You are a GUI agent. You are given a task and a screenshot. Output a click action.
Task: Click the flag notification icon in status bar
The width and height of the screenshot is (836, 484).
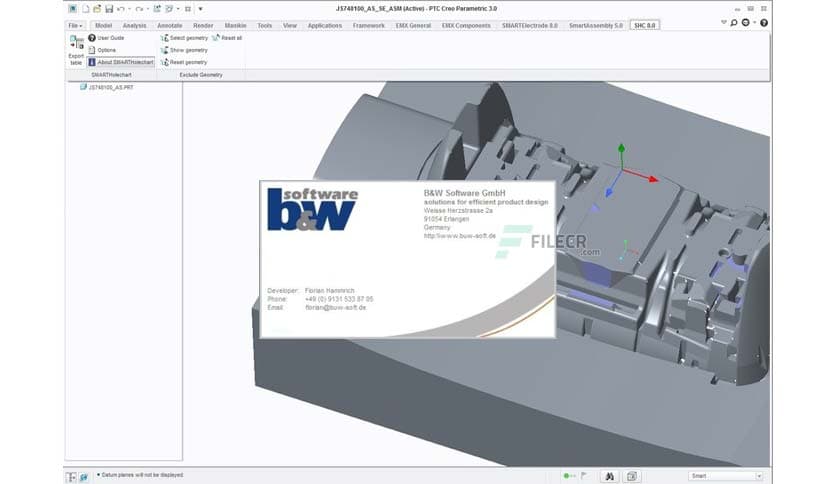click(584, 475)
